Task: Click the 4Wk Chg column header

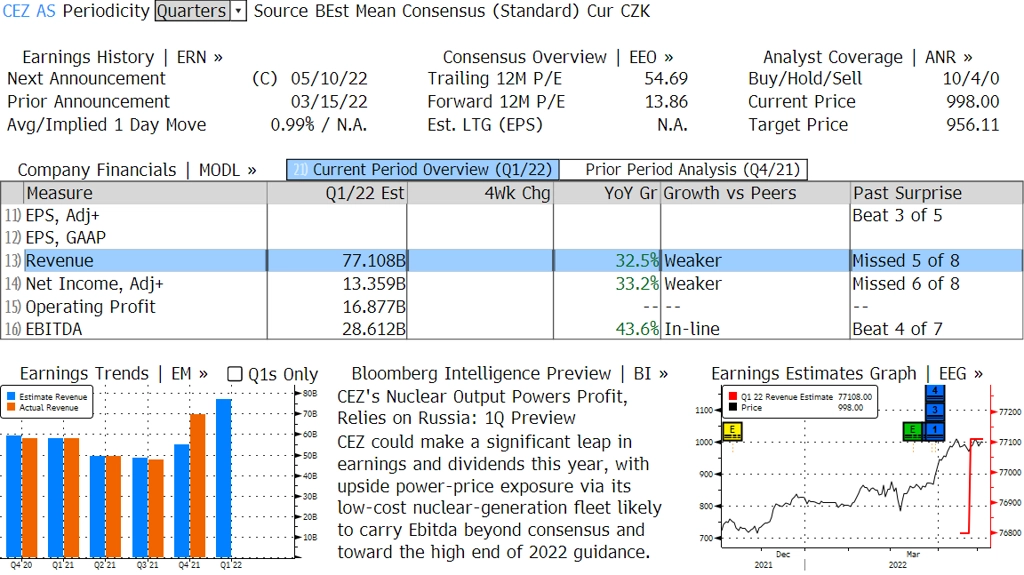Action: pos(480,193)
